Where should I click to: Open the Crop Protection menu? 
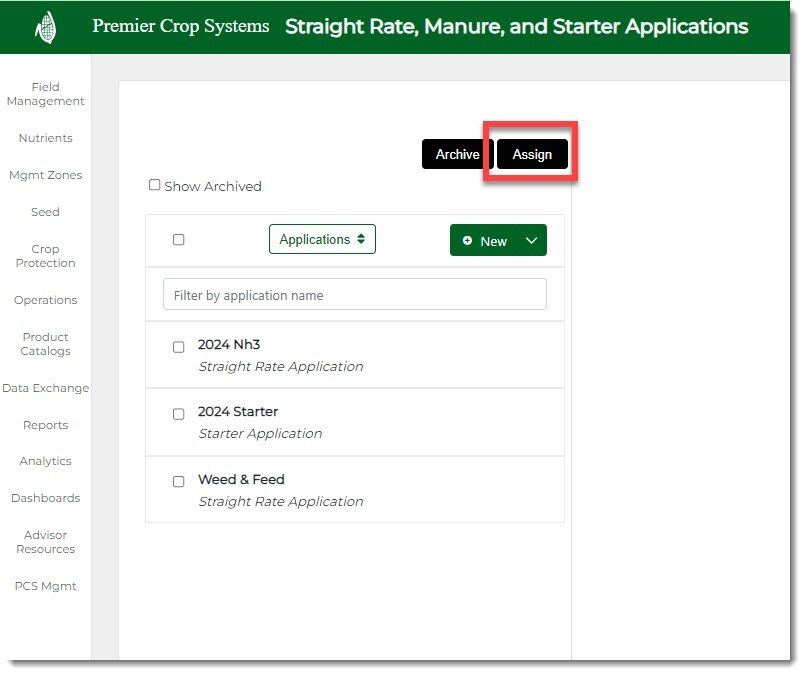(45, 256)
